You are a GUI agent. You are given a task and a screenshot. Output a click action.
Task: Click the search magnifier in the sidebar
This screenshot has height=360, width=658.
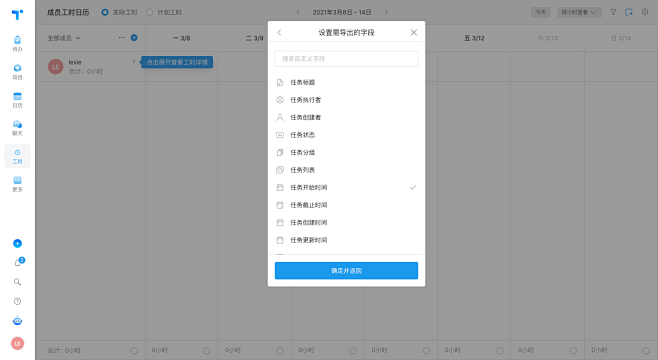click(x=17, y=282)
